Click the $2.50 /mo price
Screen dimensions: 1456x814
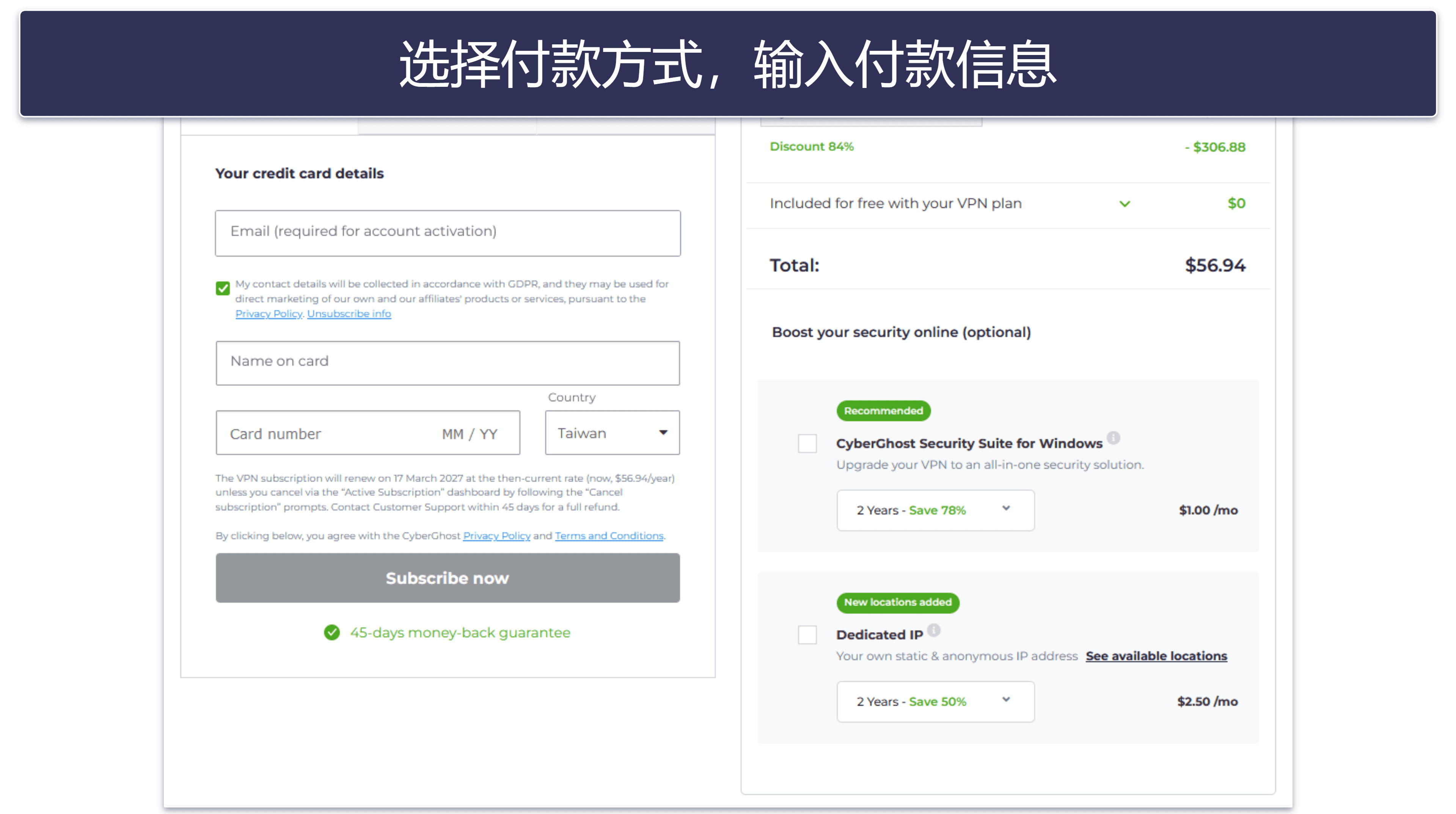1208,702
